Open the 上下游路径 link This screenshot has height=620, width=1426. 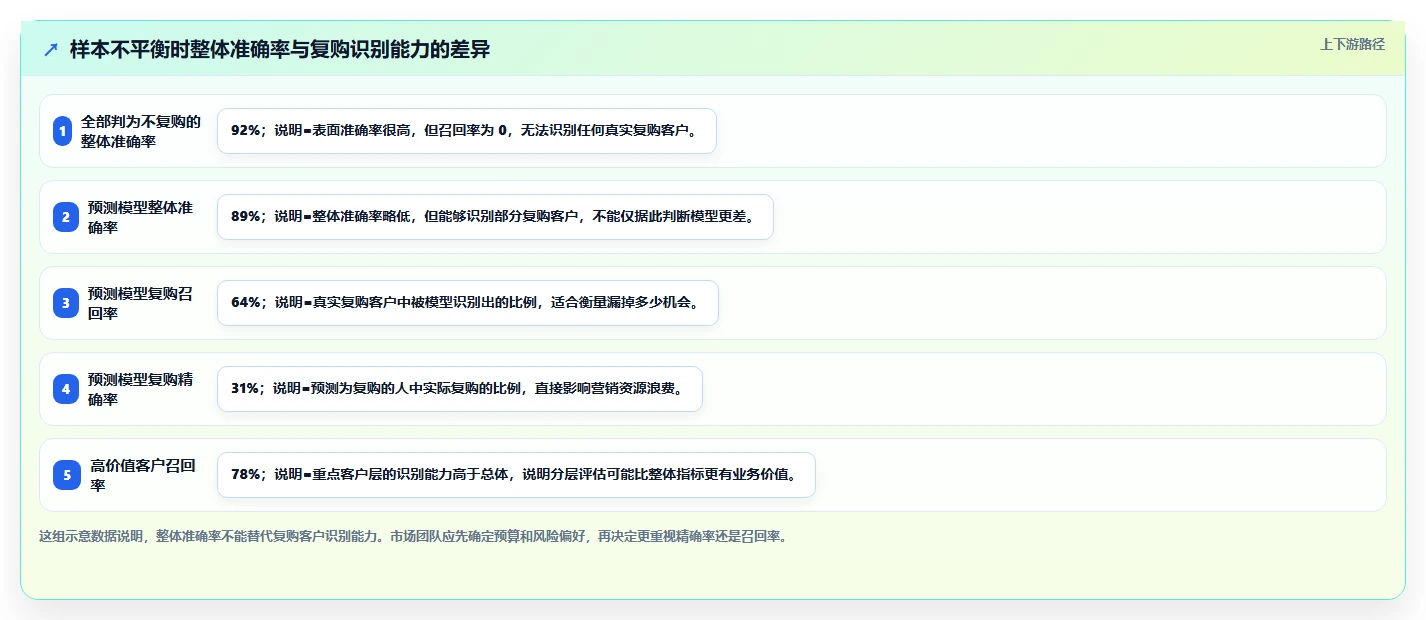(x=1352, y=44)
